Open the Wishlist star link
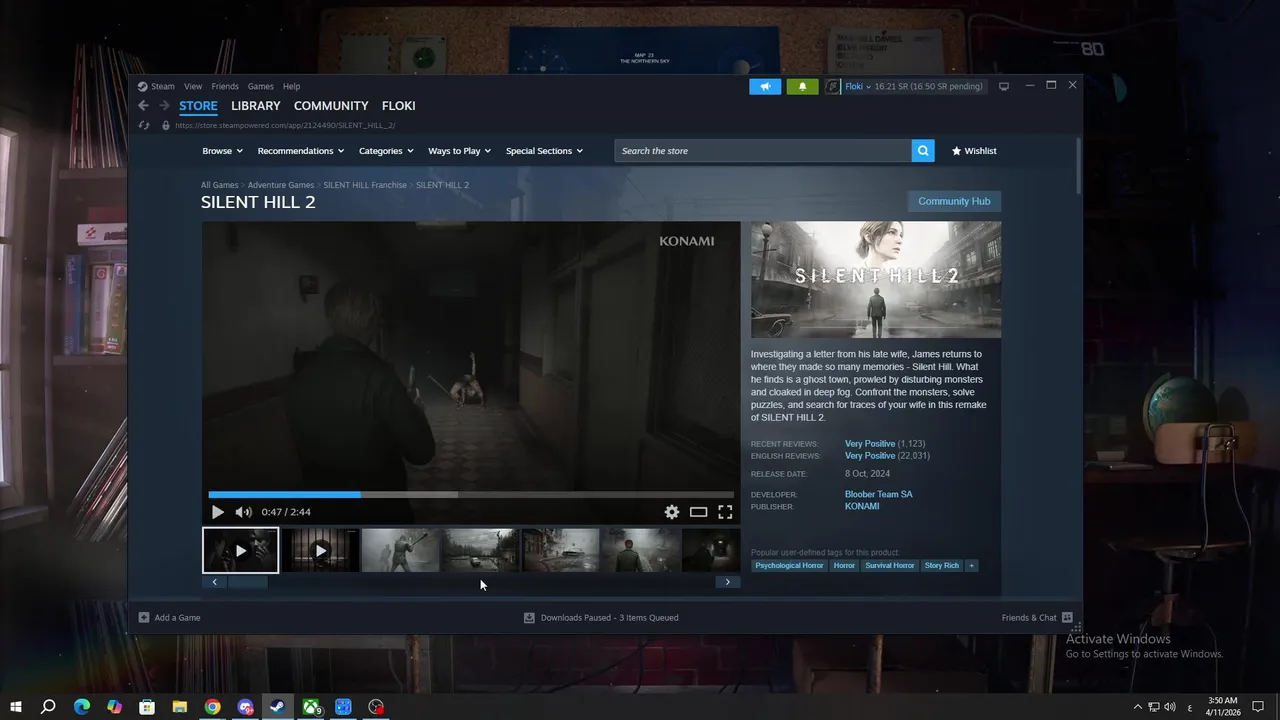 (x=974, y=151)
